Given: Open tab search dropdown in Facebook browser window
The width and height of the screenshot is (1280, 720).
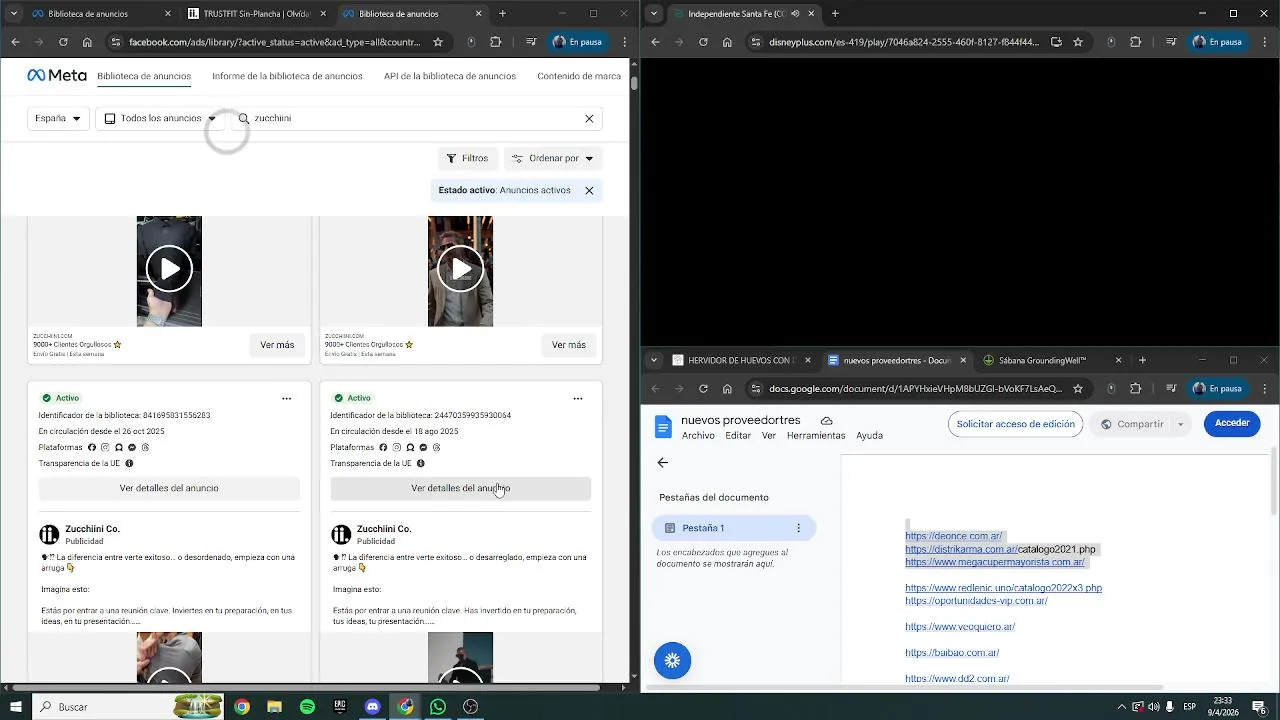Looking at the screenshot, I should click(14, 14).
